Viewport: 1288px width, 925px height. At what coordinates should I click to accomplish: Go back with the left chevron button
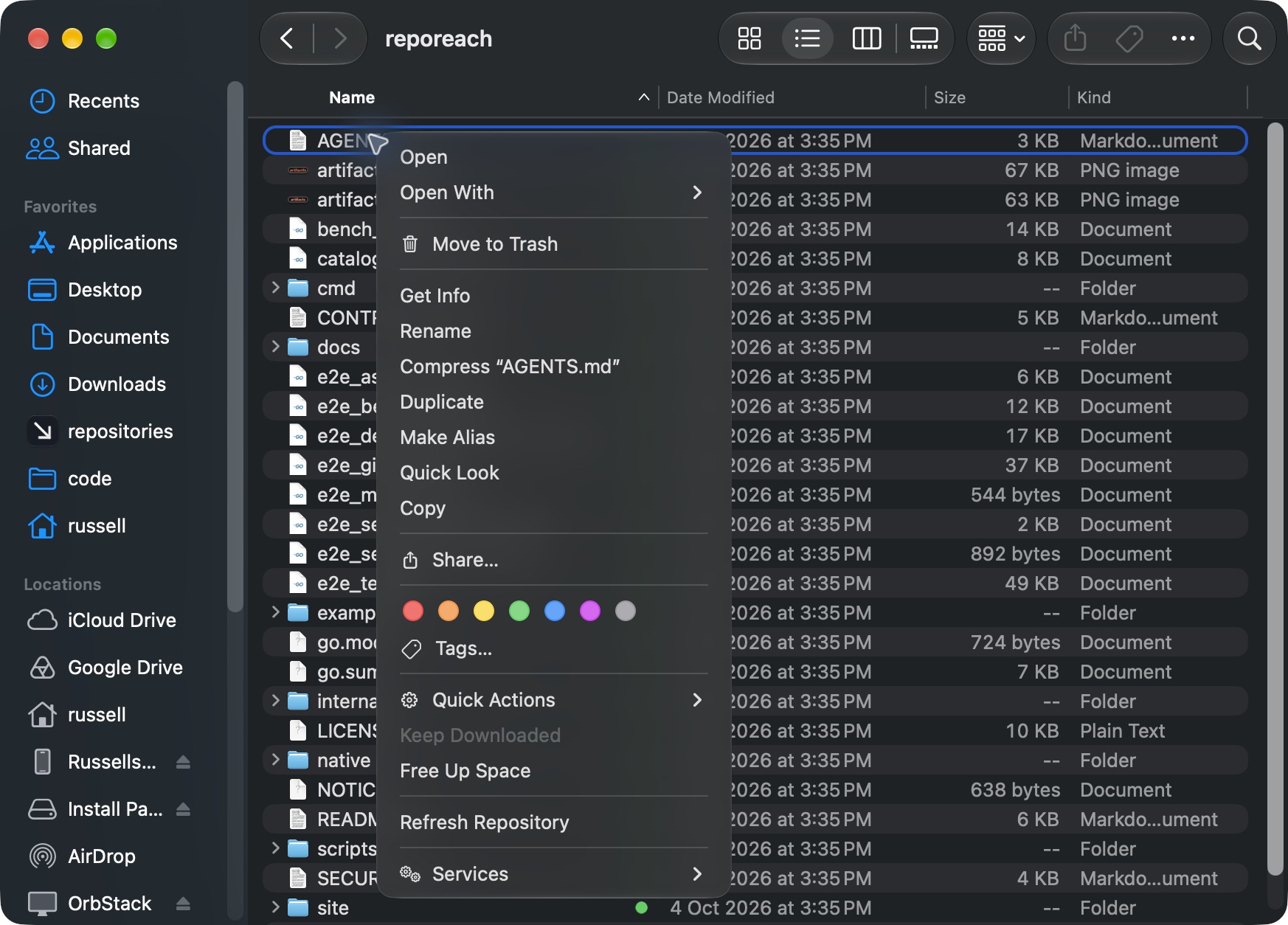[x=288, y=38]
